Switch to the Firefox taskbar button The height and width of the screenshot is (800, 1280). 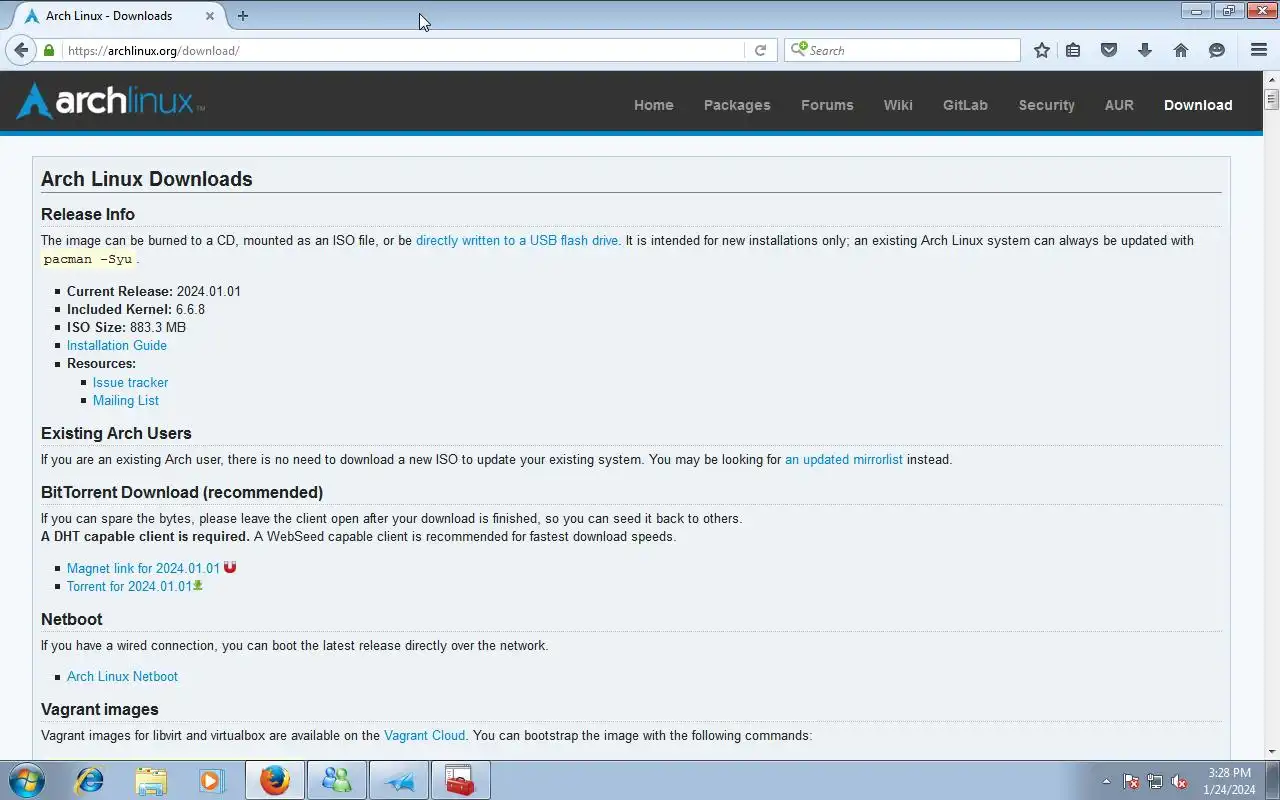275,780
